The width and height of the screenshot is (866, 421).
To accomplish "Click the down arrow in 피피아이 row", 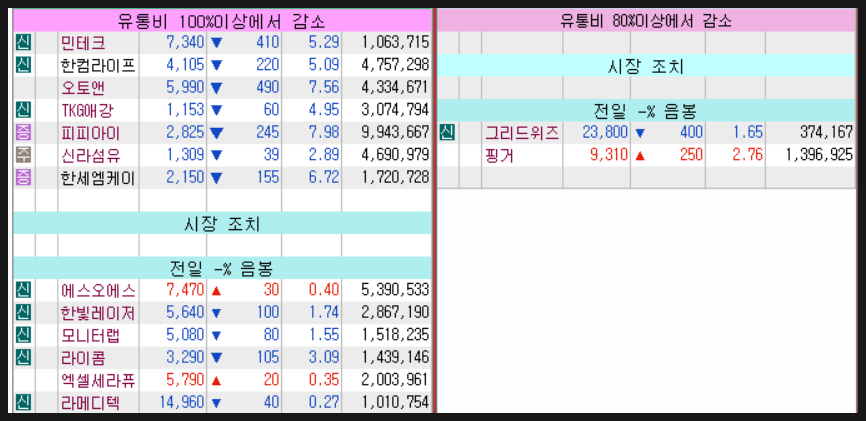I will pyautogui.click(x=216, y=133).
